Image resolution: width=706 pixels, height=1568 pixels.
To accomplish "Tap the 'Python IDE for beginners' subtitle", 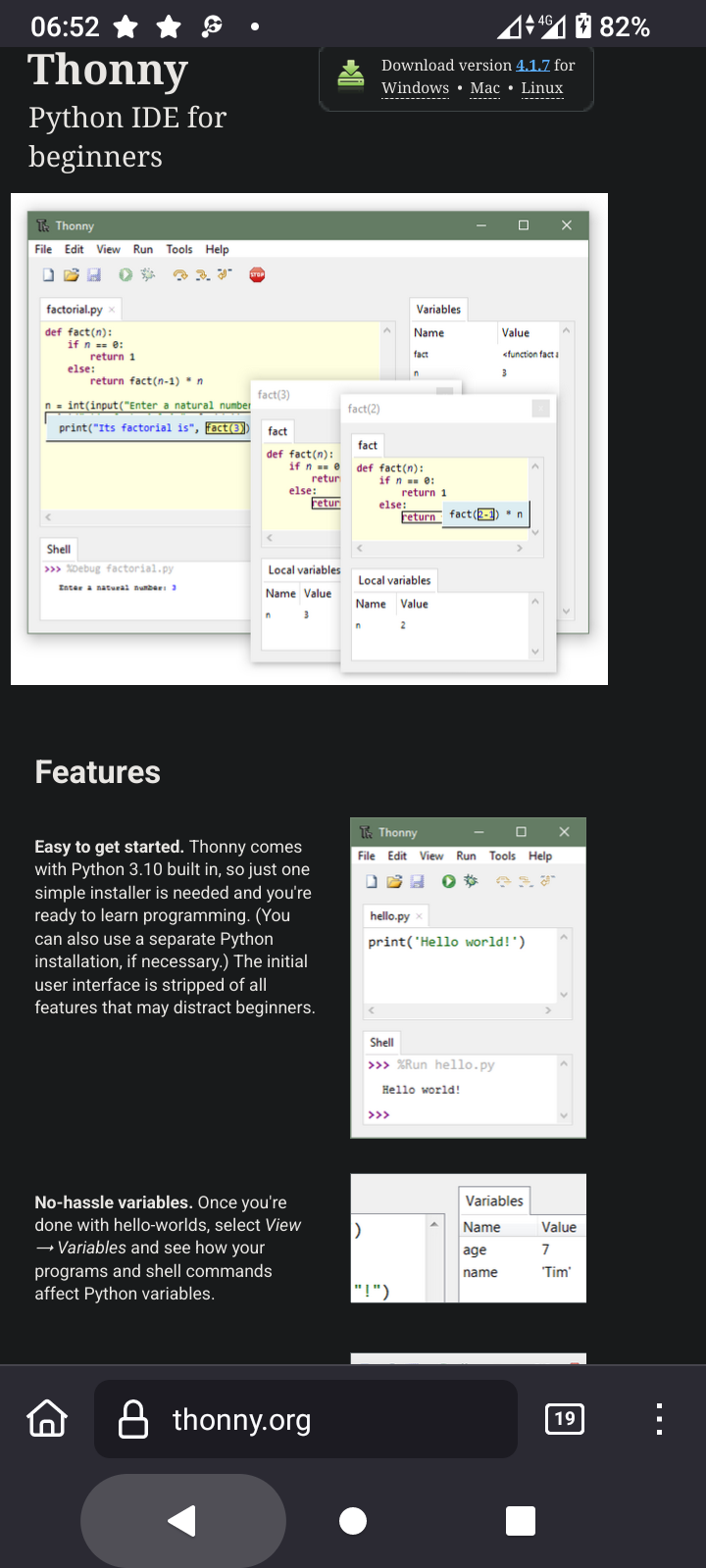I will tap(127, 137).
